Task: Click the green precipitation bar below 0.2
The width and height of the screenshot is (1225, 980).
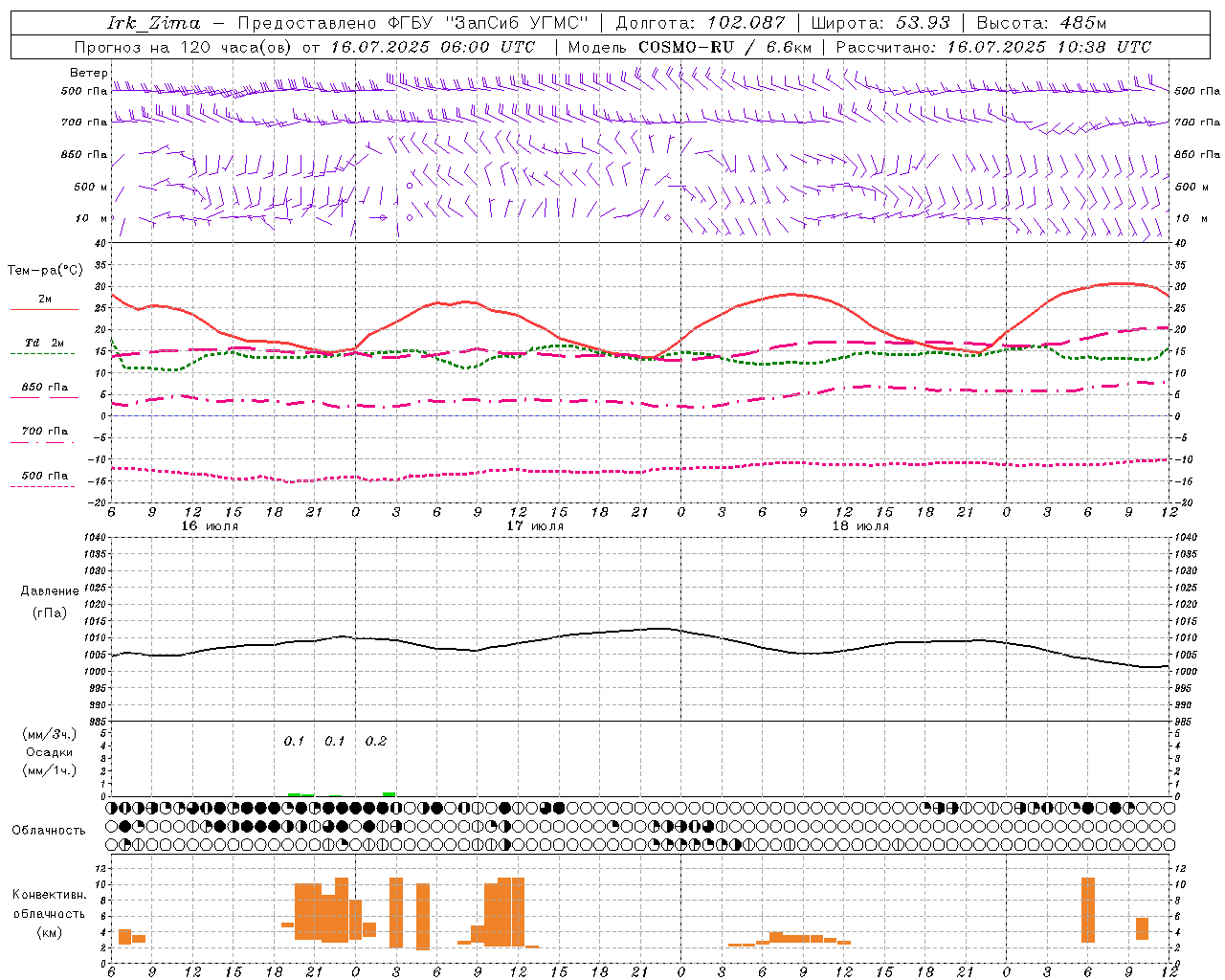Action: tap(389, 793)
